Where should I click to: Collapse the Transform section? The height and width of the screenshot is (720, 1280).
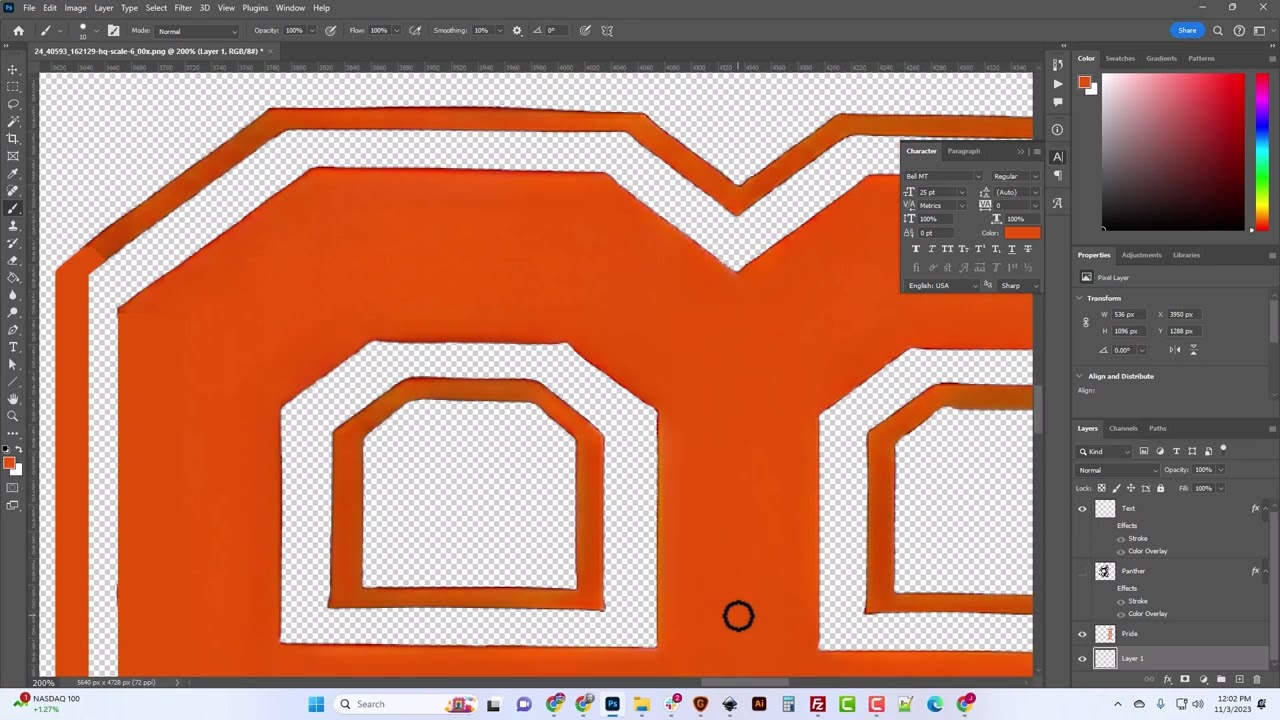tap(1080, 298)
